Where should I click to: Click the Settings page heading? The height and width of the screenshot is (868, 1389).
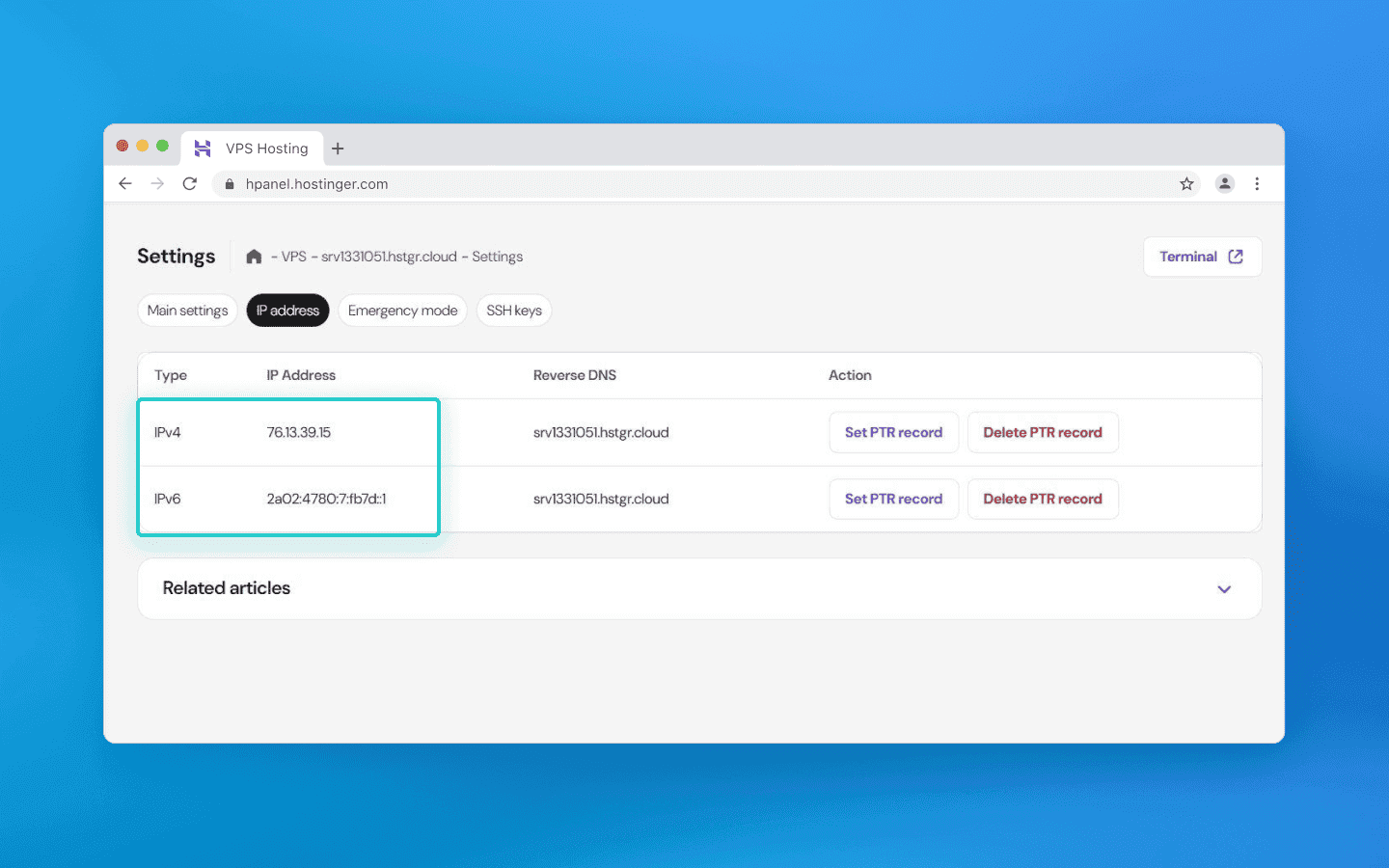[177, 257]
